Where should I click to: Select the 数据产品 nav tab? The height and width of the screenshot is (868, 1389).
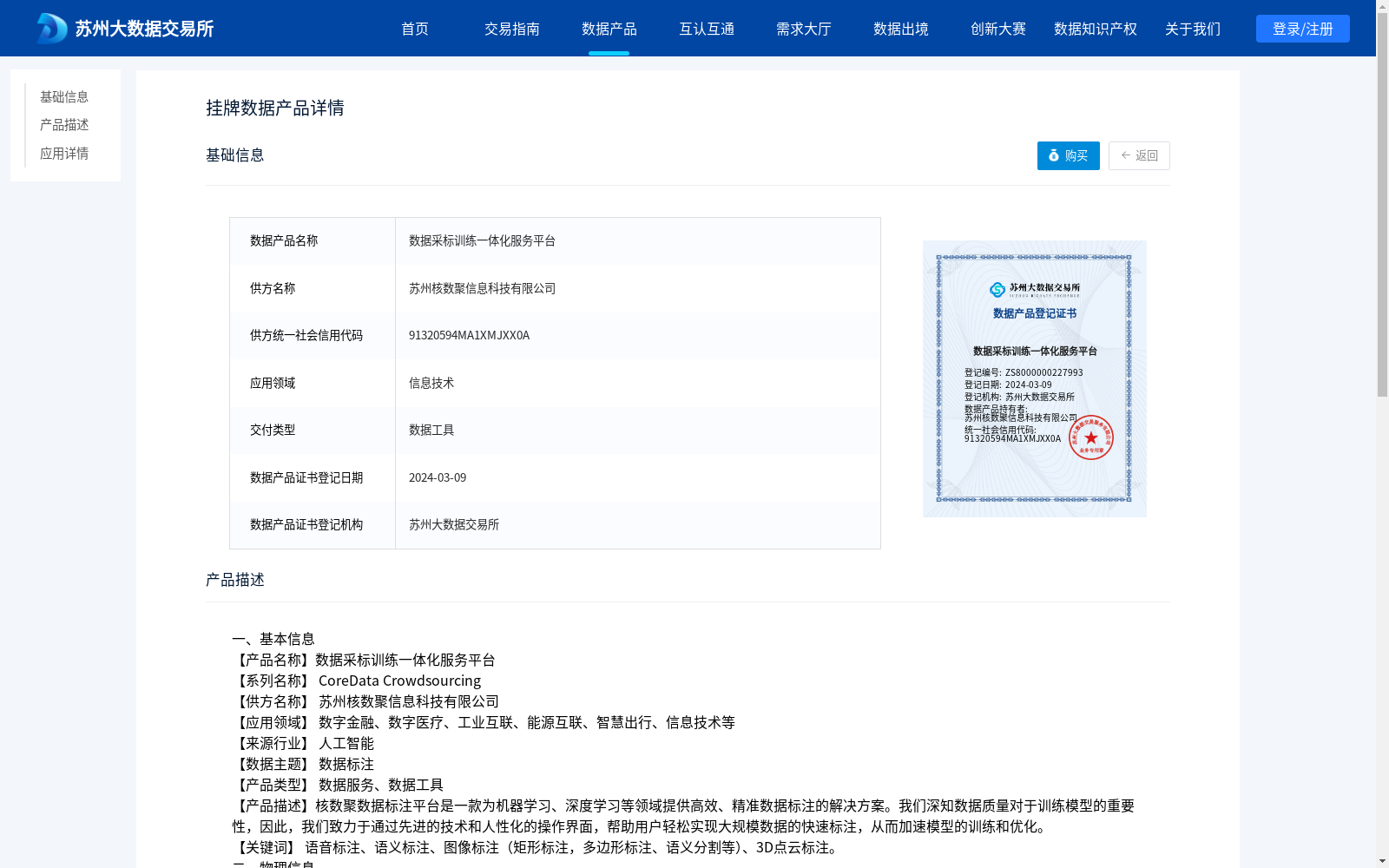[x=609, y=29]
